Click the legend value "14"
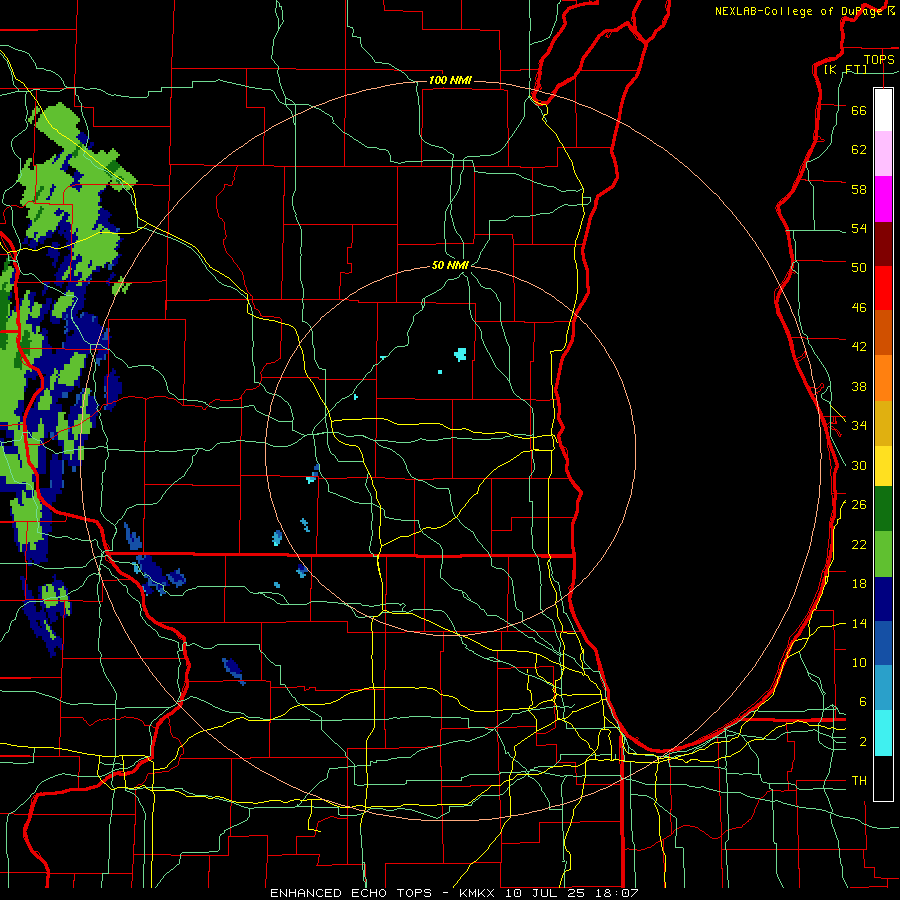 859,623
